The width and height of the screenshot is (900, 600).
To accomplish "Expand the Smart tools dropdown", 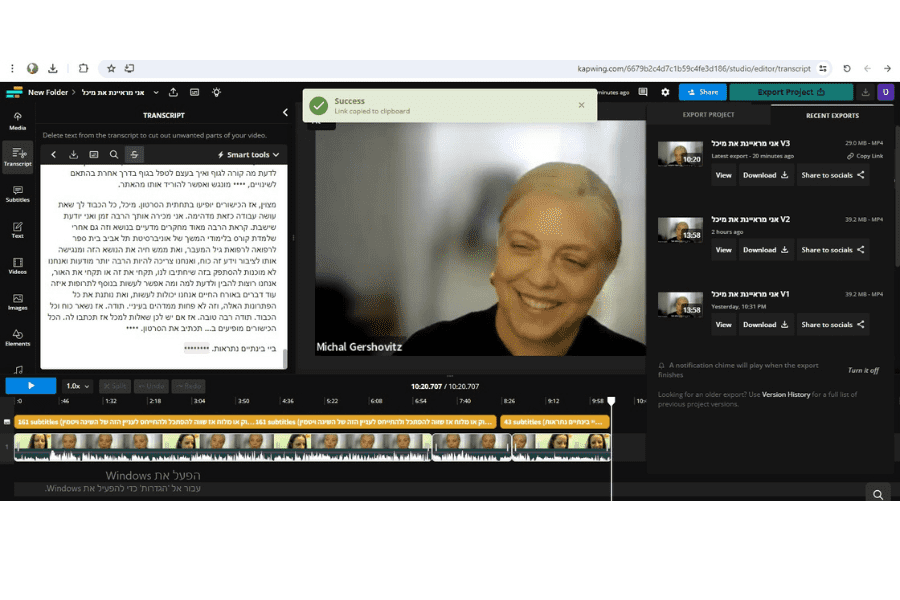I will coord(250,155).
